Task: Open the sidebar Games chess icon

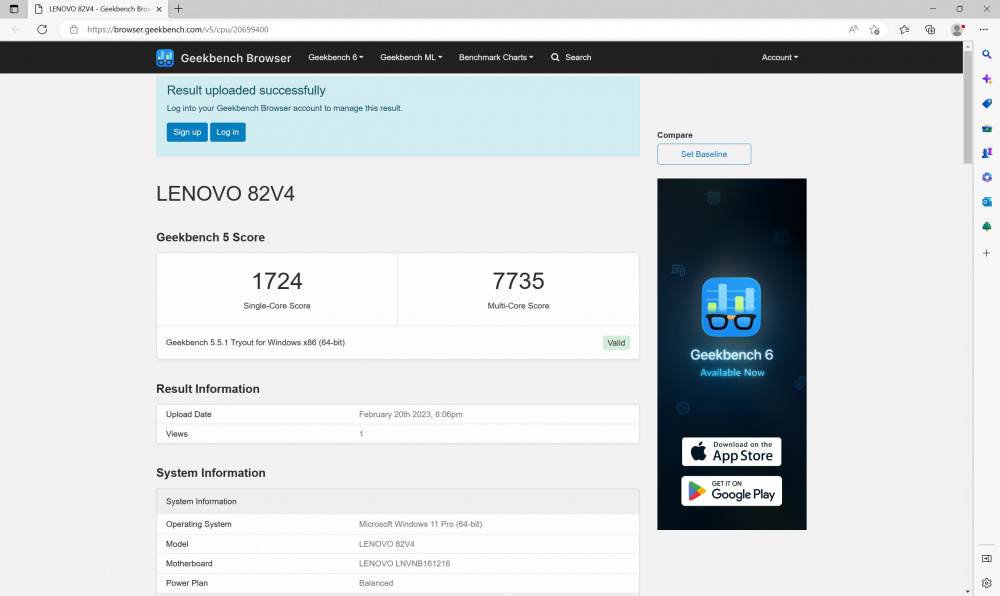Action: click(987, 153)
